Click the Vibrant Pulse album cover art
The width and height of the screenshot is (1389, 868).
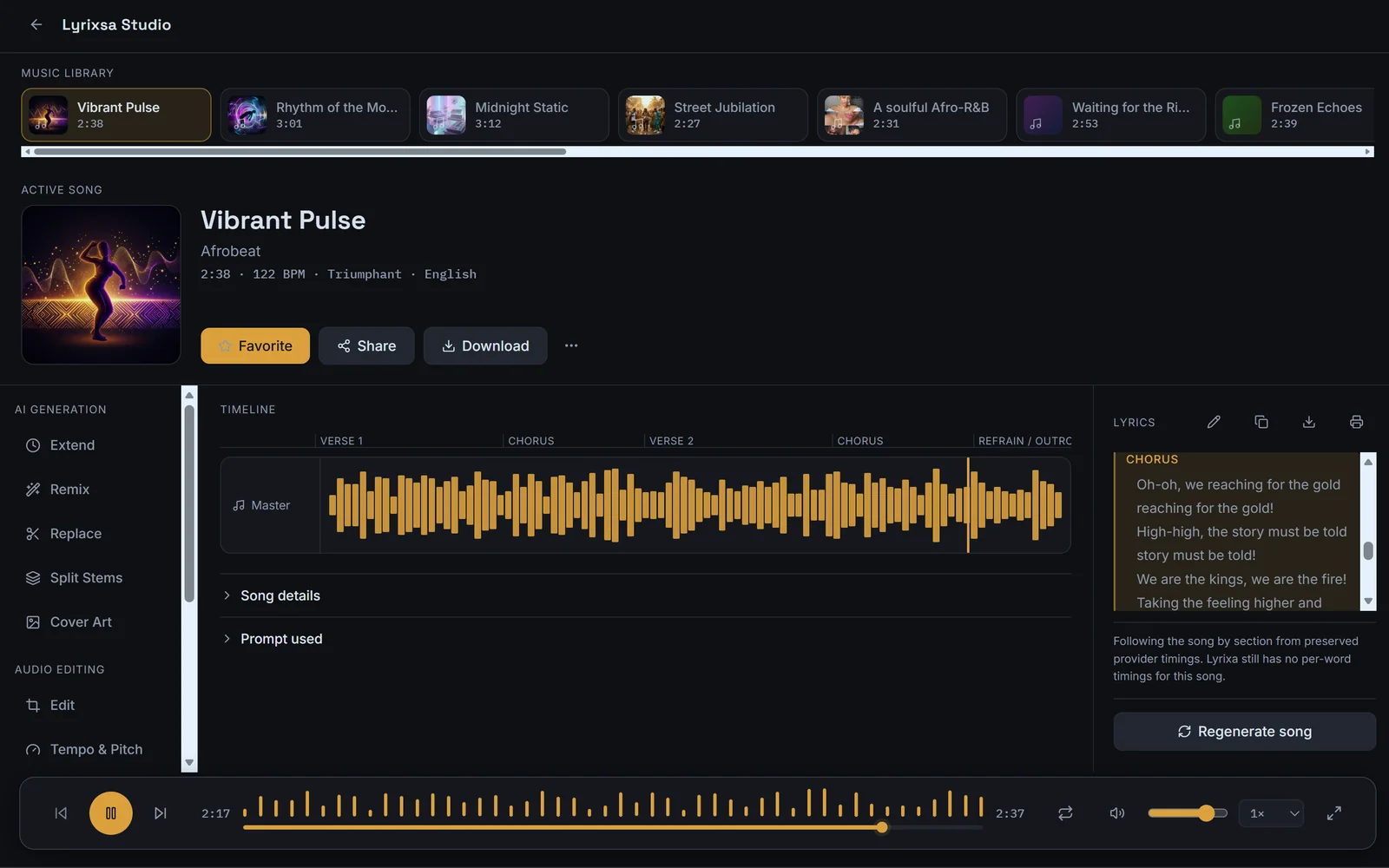[101, 285]
